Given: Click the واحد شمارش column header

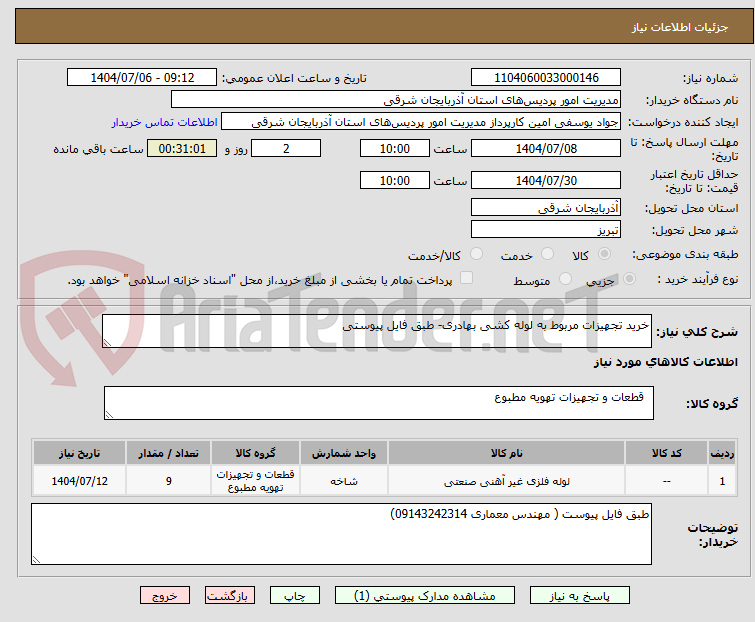Looking at the screenshot, I should tap(344, 453).
